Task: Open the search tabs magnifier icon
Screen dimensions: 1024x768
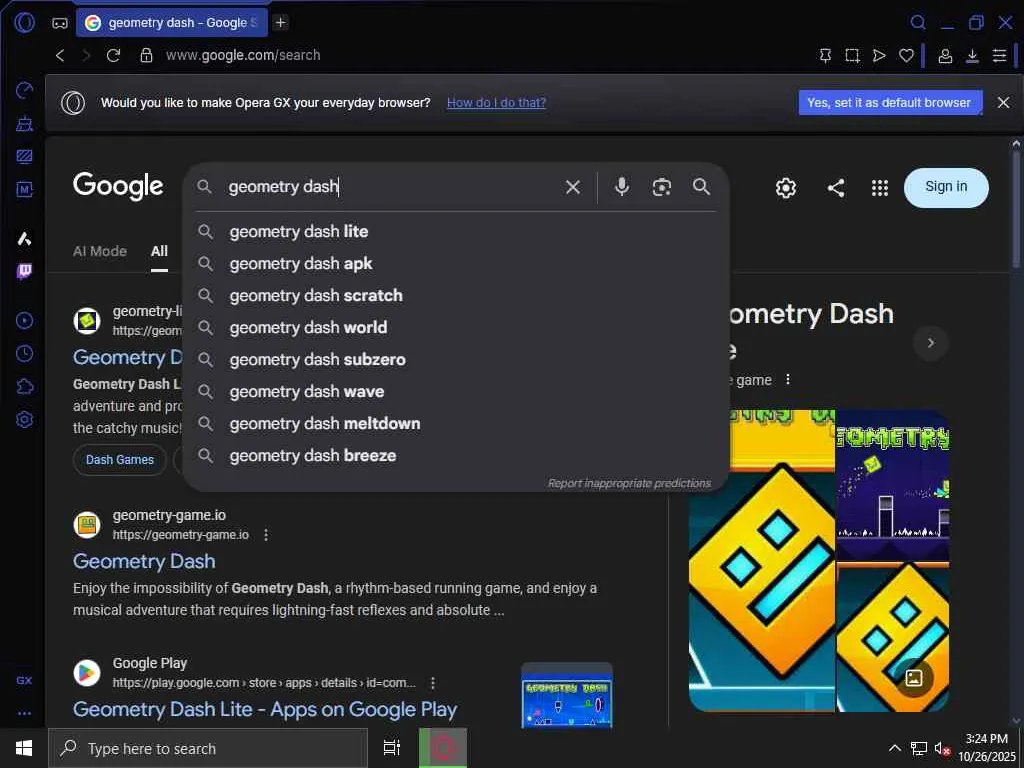Action: pos(918,22)
